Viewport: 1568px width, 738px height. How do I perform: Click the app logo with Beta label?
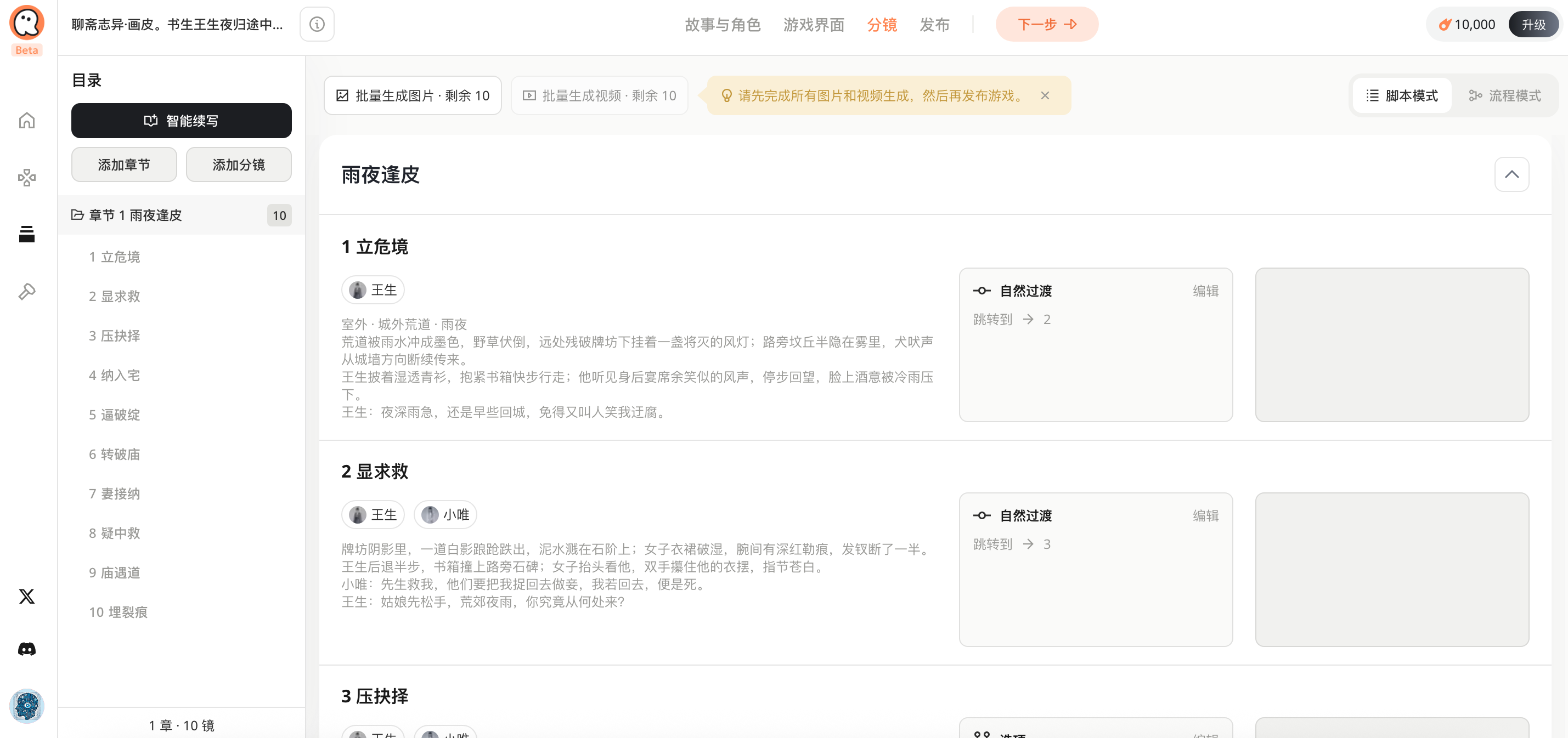click(27, 29)
